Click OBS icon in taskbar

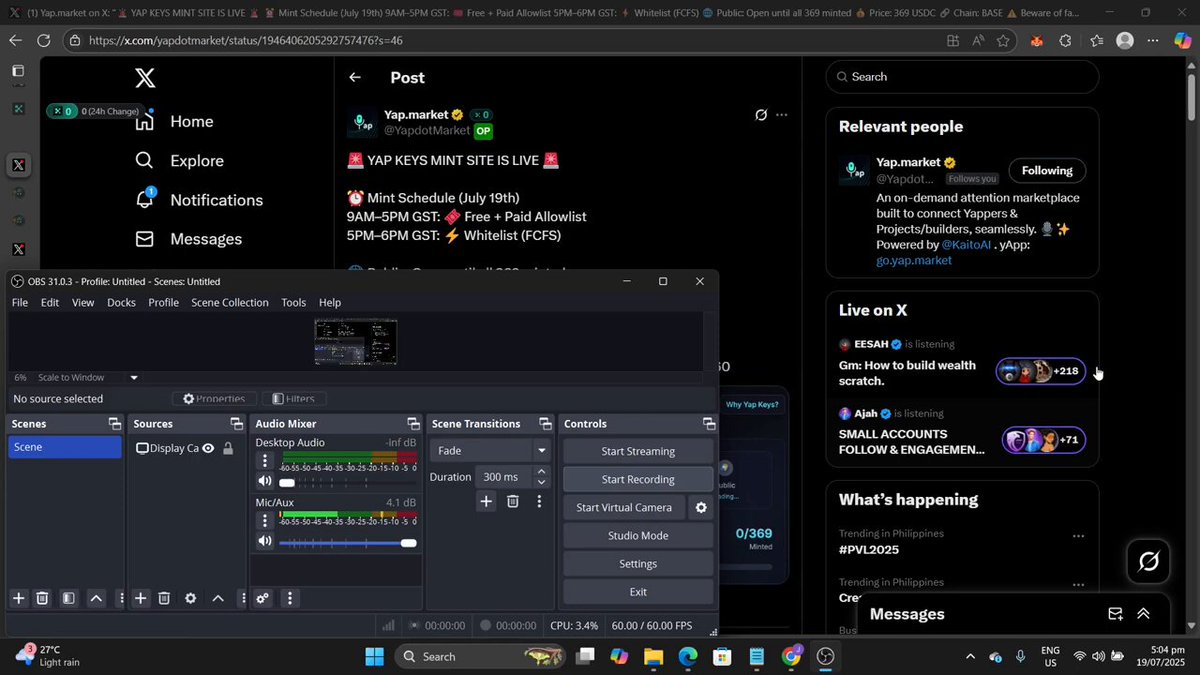coord(826,656)
